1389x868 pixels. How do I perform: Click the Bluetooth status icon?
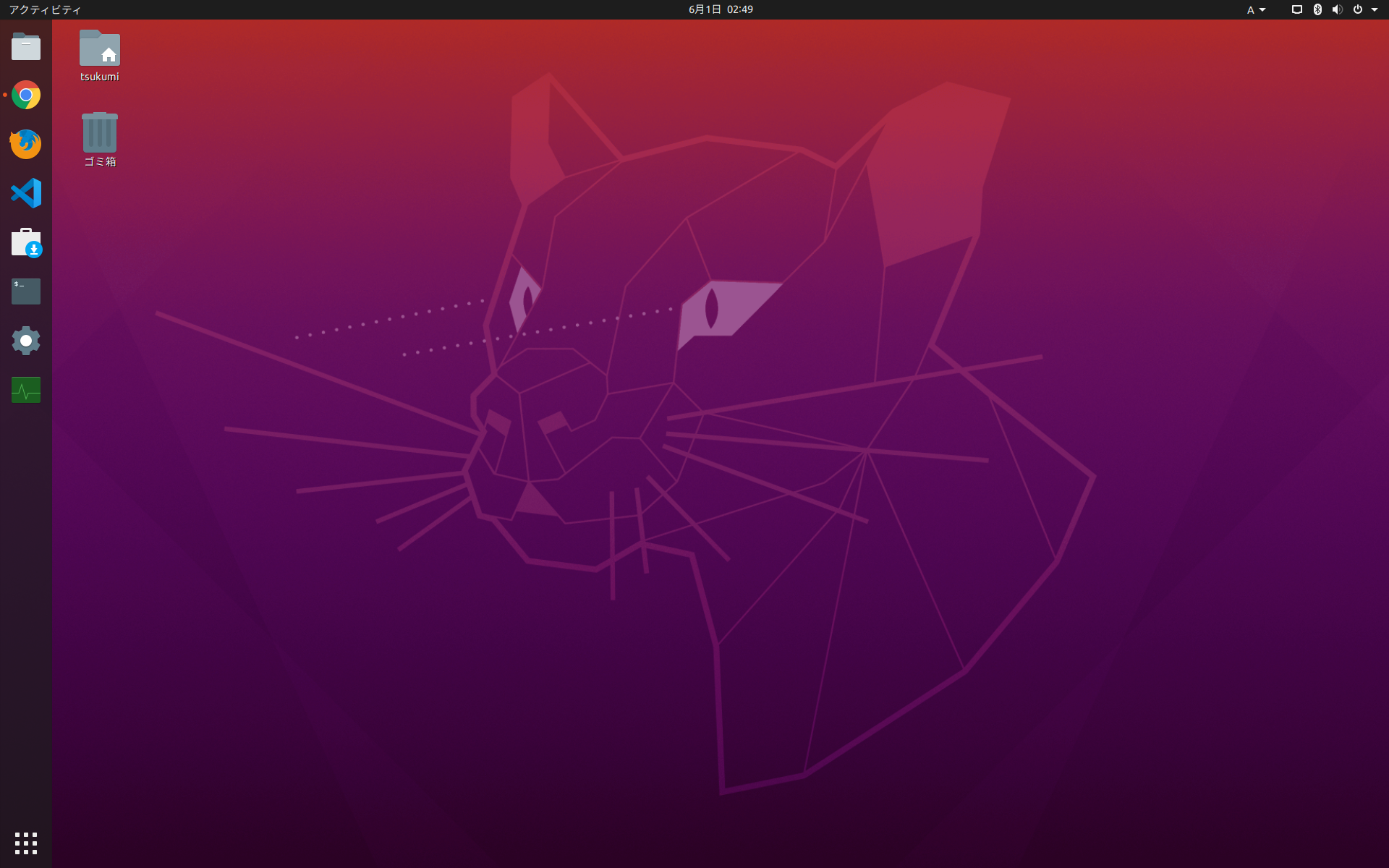1317,9
